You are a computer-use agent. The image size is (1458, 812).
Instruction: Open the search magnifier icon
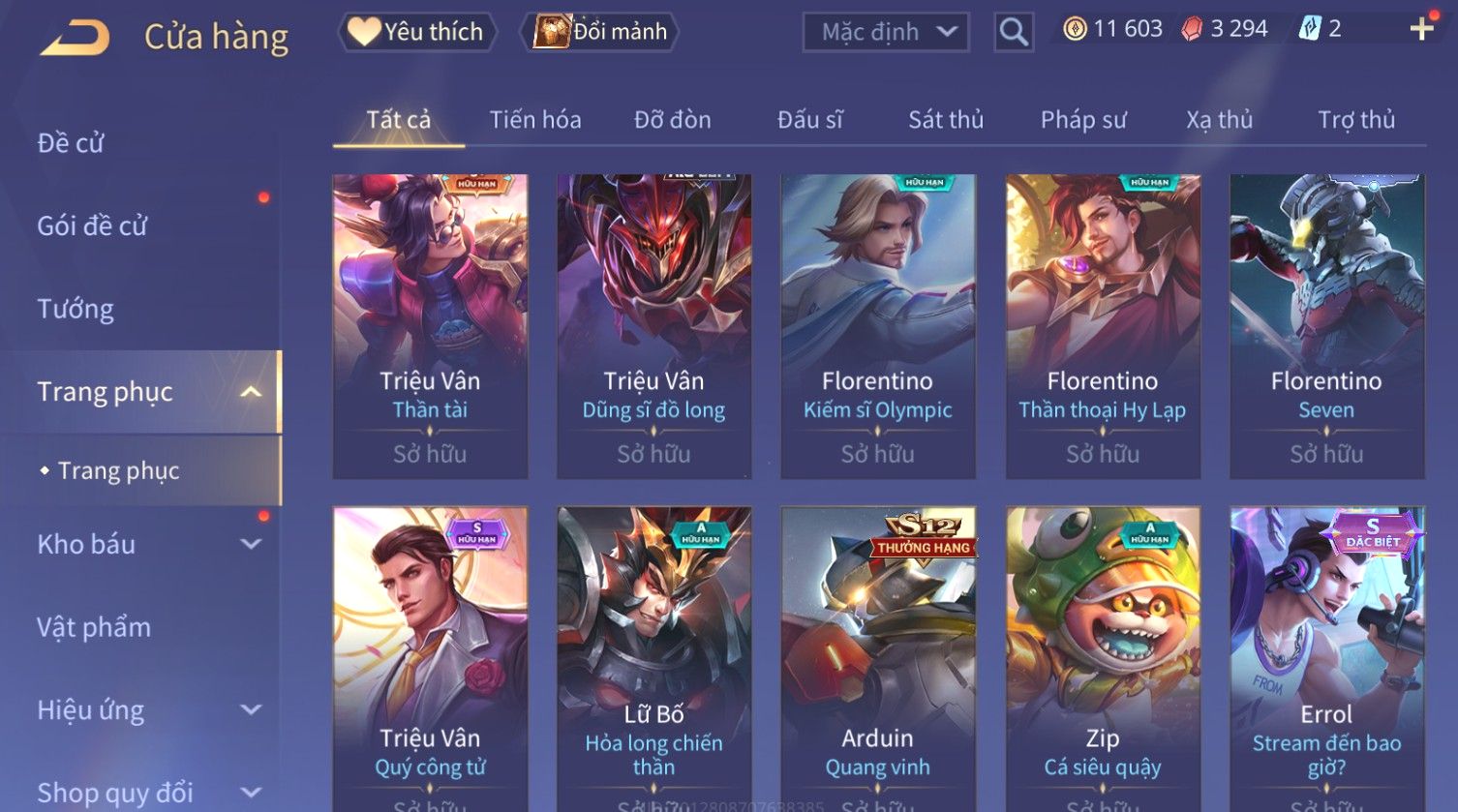pyautogui.click(x=1014, y=32)
